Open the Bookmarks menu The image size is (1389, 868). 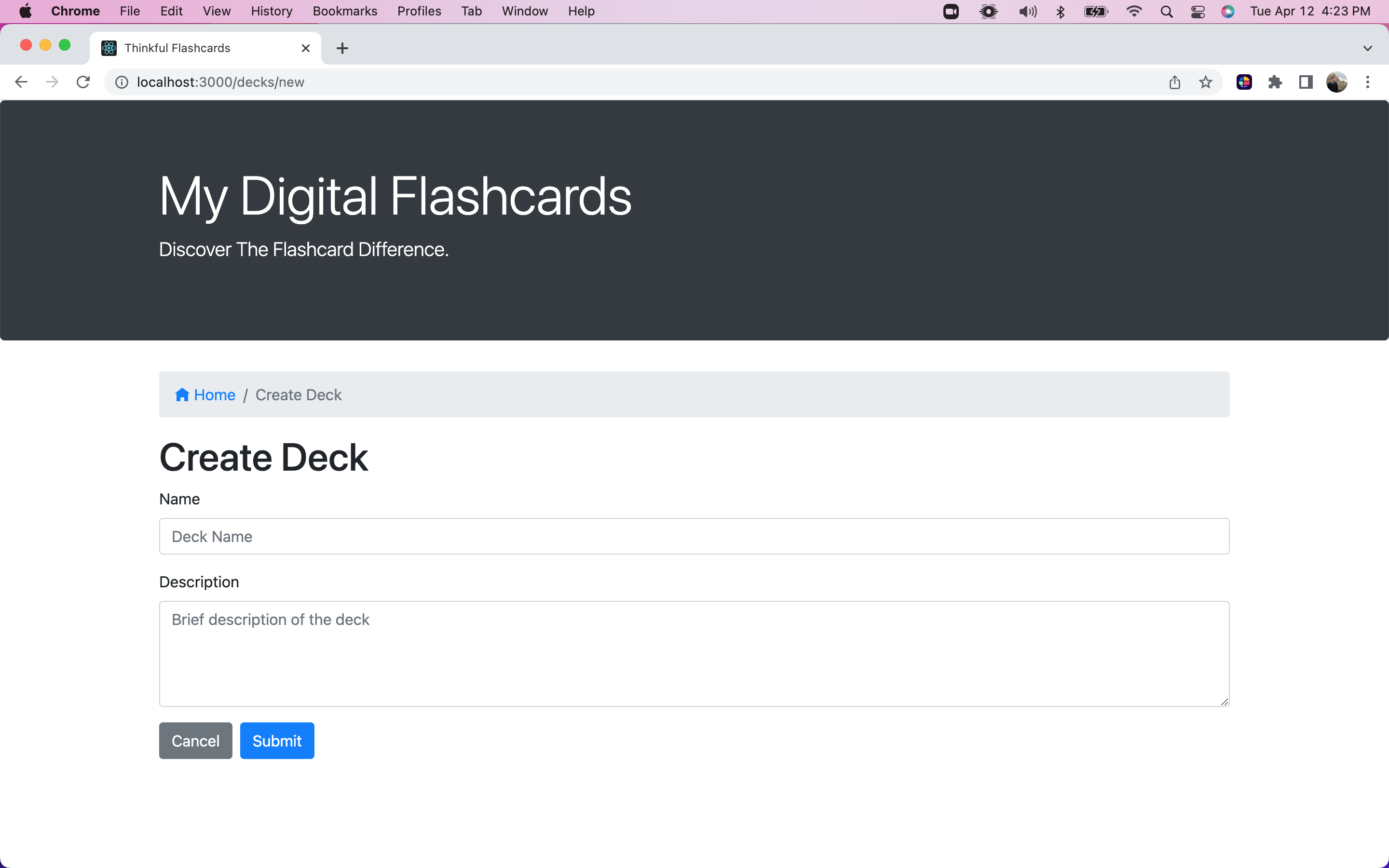(x=344, y=12)
